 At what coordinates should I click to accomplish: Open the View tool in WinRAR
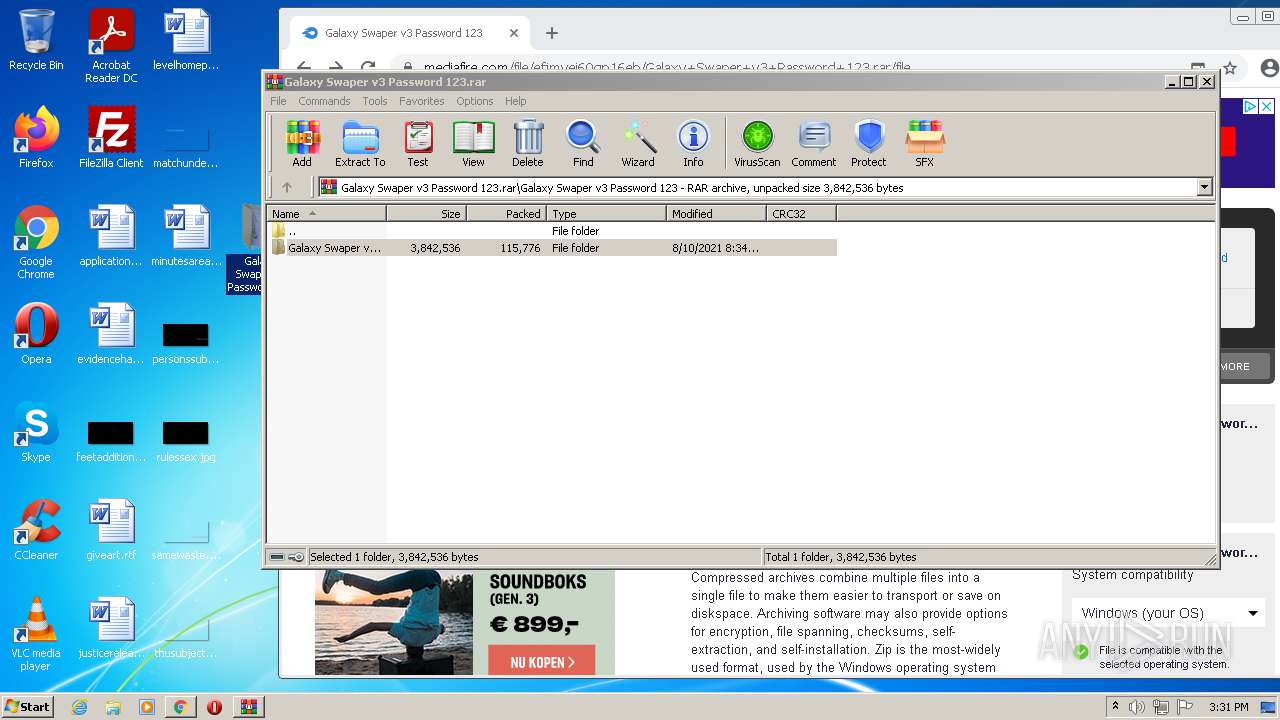pos(473,143)
